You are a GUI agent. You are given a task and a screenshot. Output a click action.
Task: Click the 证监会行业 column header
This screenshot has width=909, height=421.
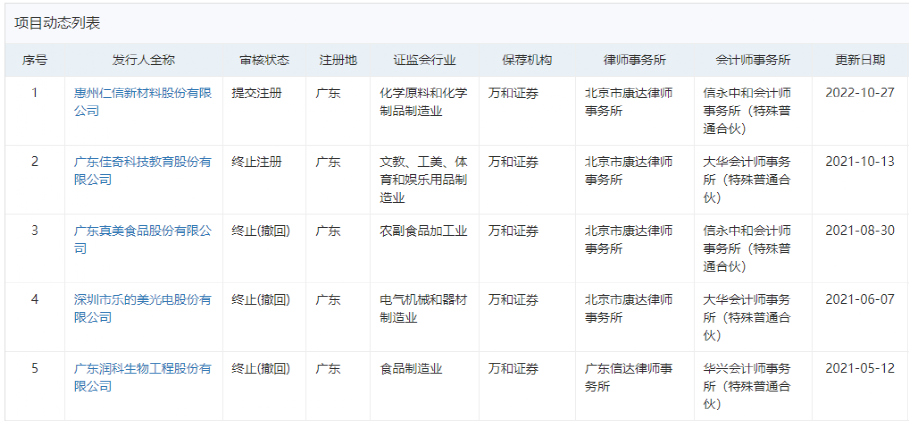click(x=424, y=60)
